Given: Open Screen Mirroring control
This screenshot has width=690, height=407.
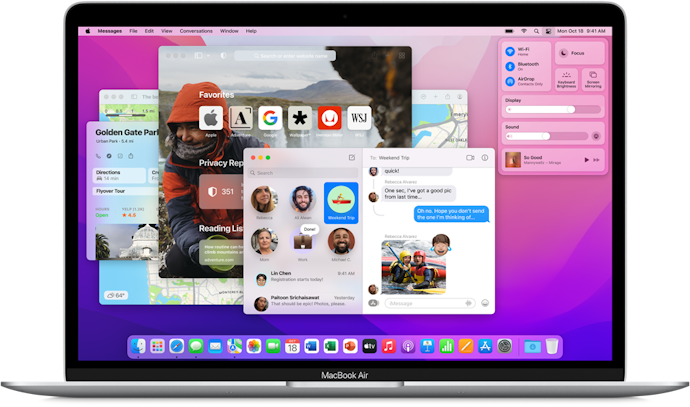Looking at the screenshot, I should pos(593,80).
